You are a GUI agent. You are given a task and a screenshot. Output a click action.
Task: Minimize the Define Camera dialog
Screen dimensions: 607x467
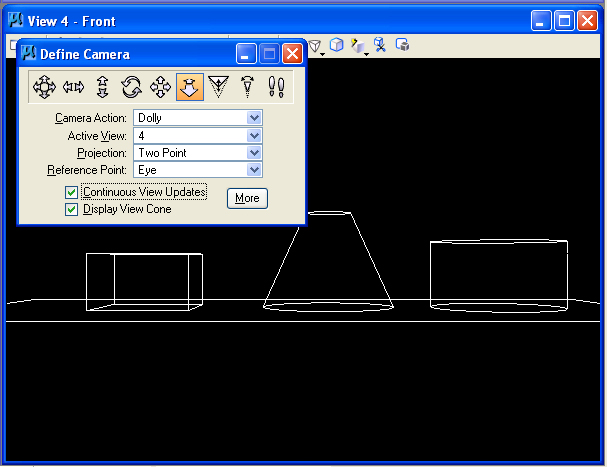(246, 53)
